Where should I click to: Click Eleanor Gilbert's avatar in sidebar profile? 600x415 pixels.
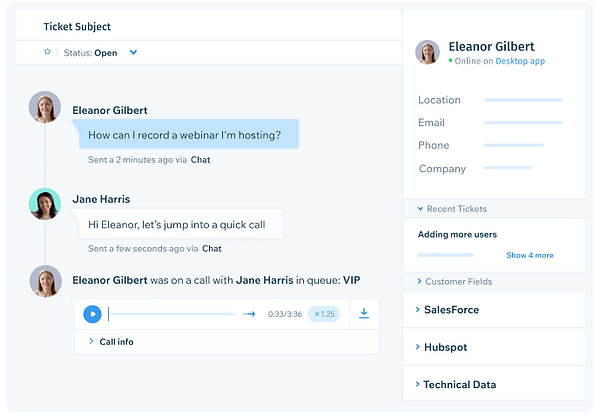pyautogui.click(x=427, y=52)
